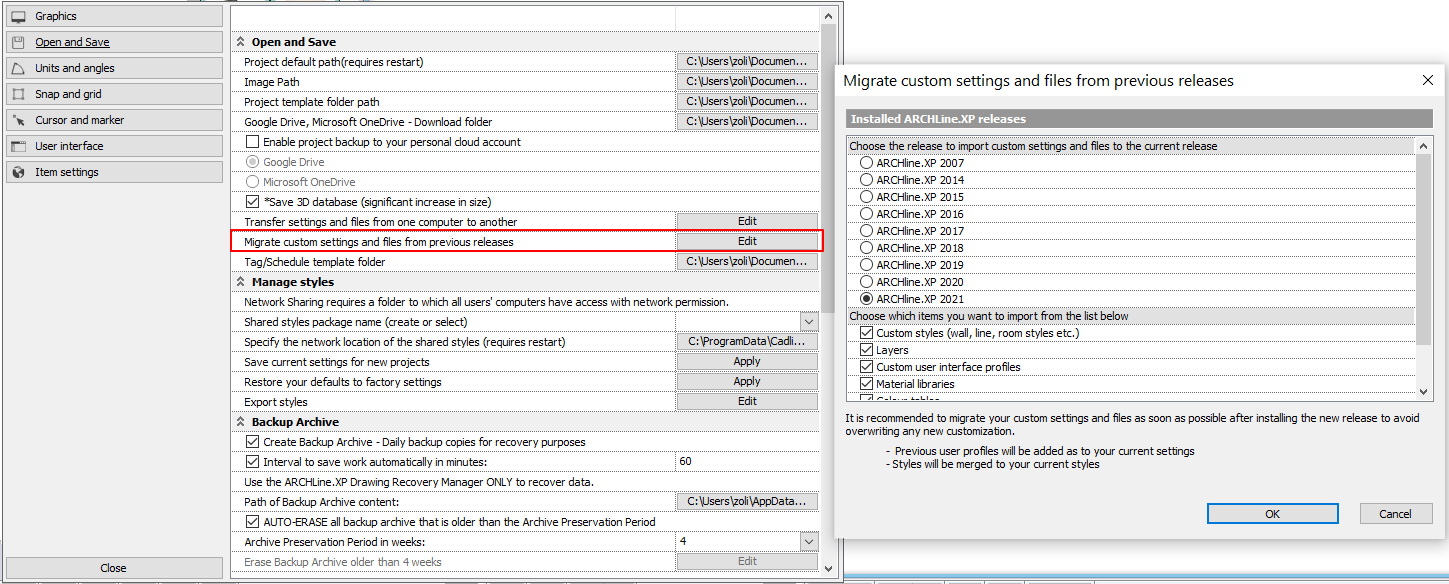Close the Migrate dialog with X

1427,80
